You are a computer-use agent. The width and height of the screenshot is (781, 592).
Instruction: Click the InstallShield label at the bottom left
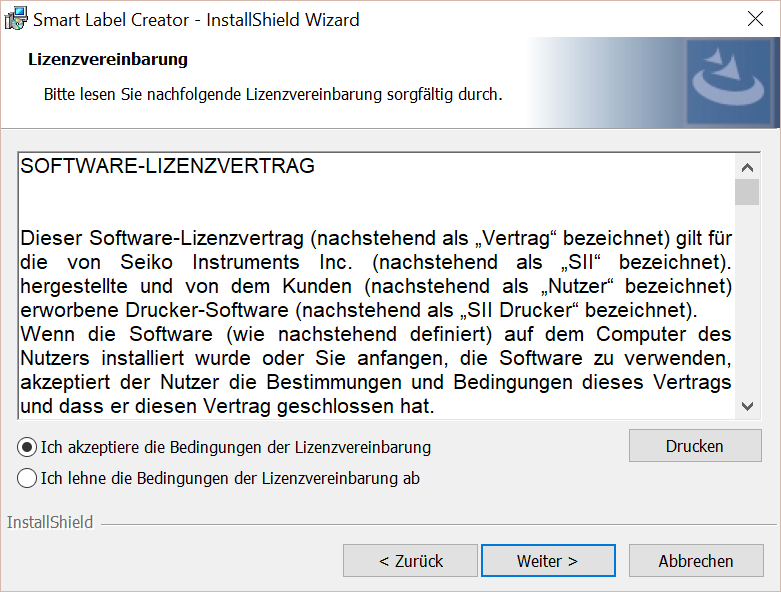point(50,522)
